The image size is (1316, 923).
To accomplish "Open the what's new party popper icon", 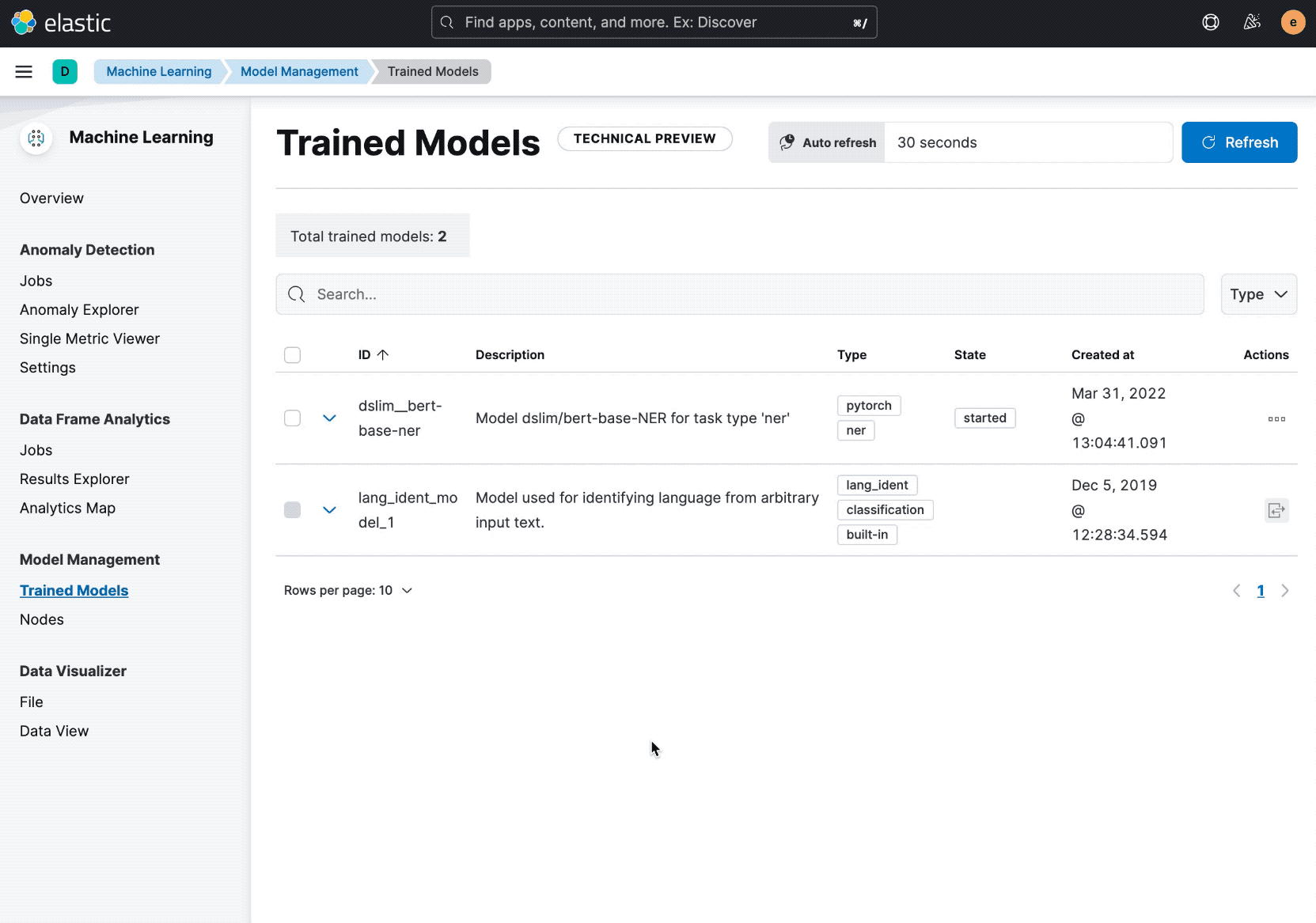I will click(x=1251, y=21).
